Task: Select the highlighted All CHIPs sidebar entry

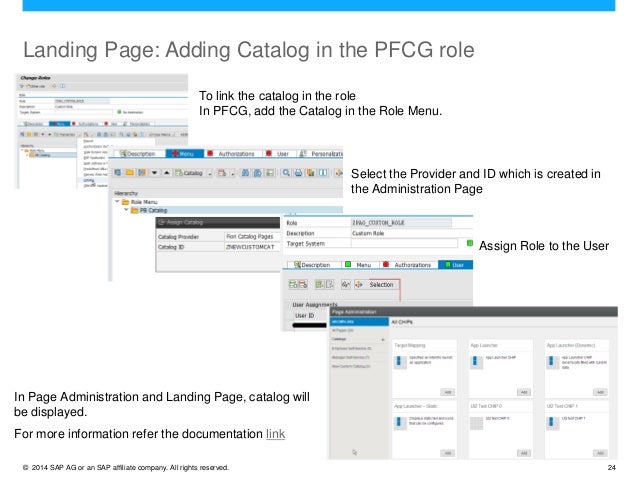Action: [359, 322]
